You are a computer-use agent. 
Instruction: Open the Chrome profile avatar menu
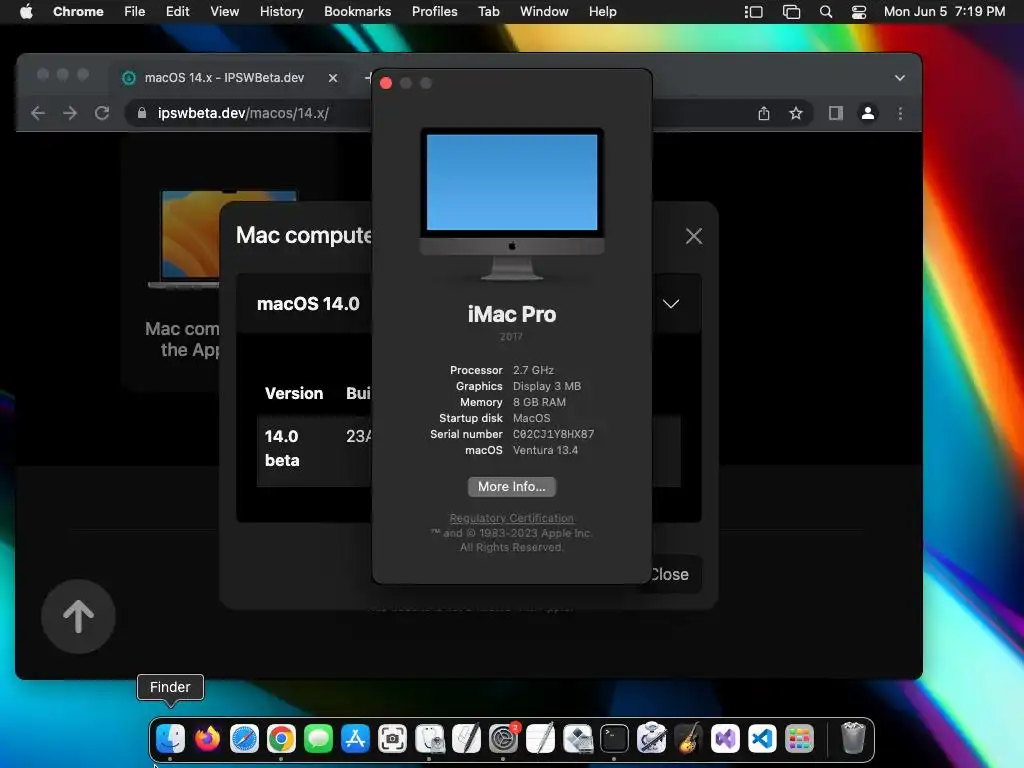(x=867, y=114)
